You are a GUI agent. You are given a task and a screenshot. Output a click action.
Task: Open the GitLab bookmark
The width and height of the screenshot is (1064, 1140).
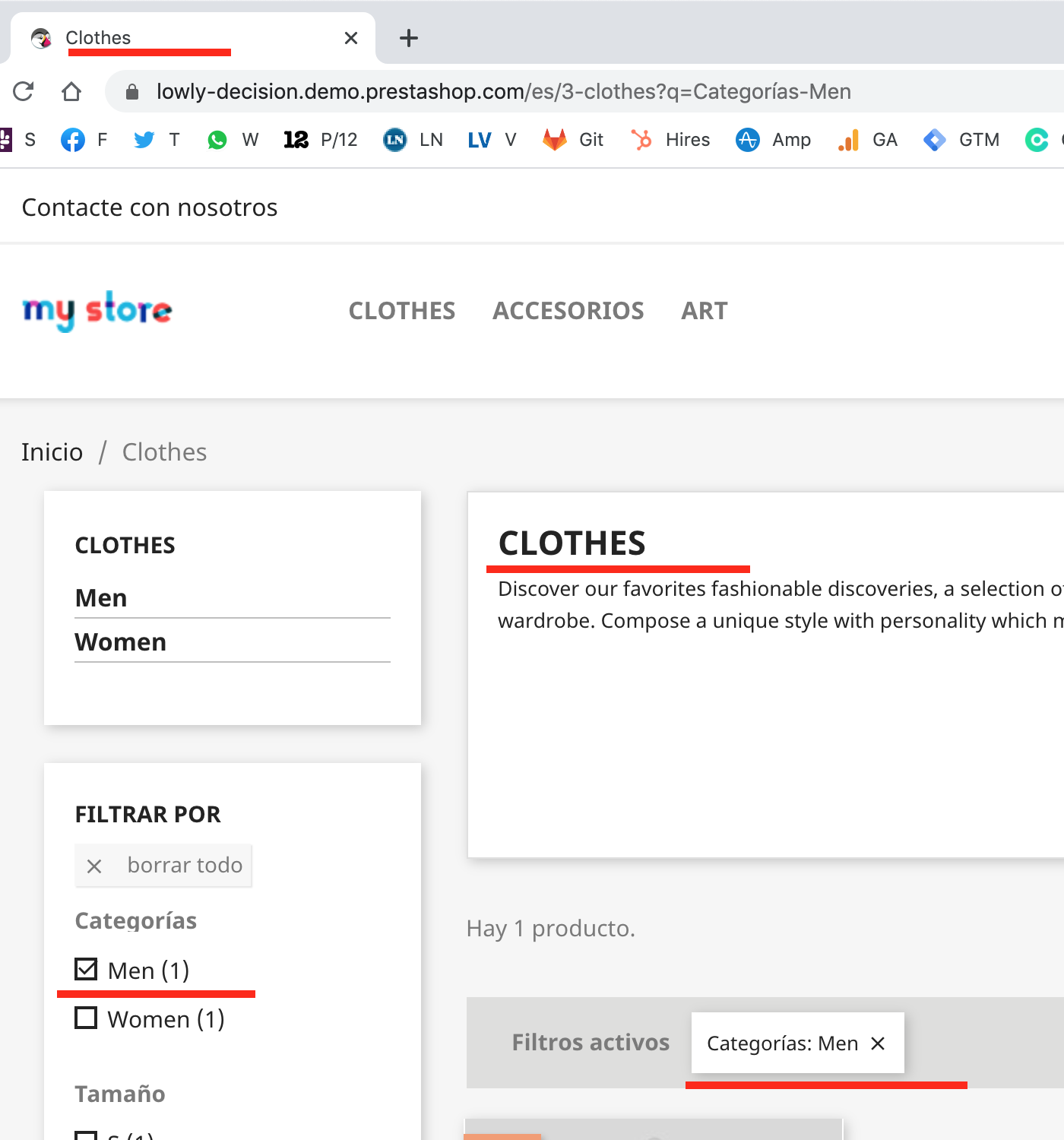pyautogui.click(x=556, y=140)
